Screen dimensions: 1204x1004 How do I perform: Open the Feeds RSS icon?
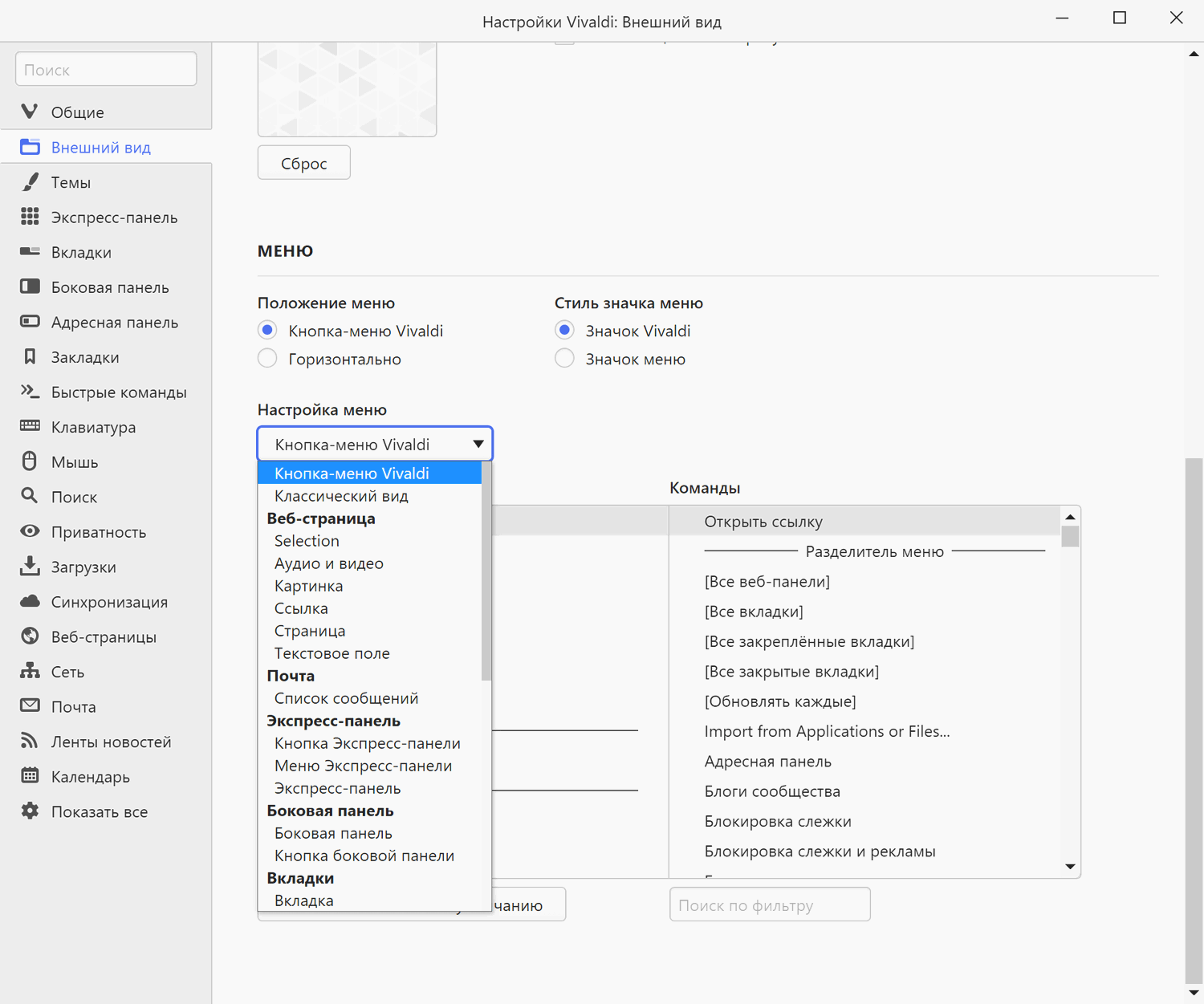30,741
